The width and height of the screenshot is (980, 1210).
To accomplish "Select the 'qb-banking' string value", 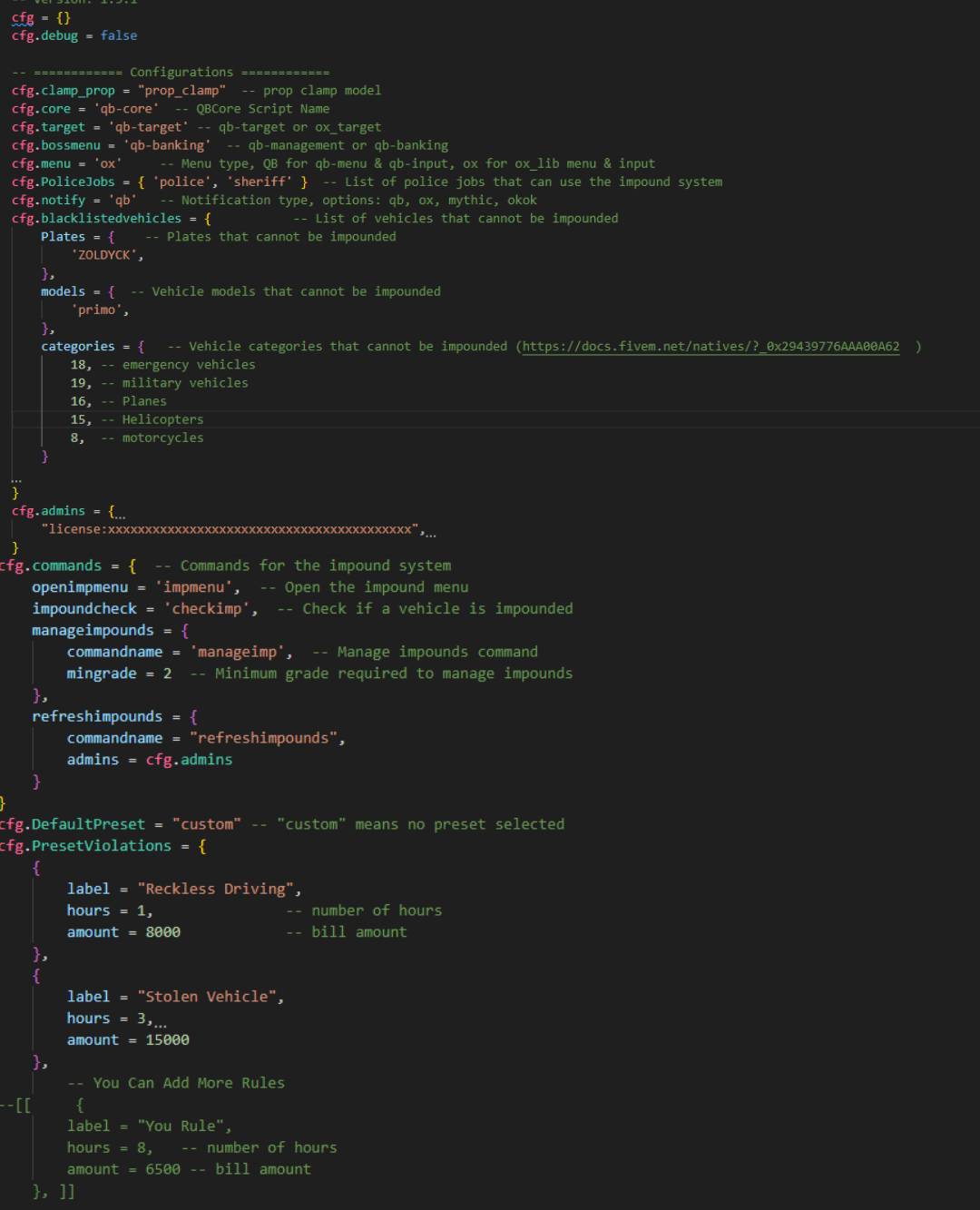I will [x=167, y=145].
